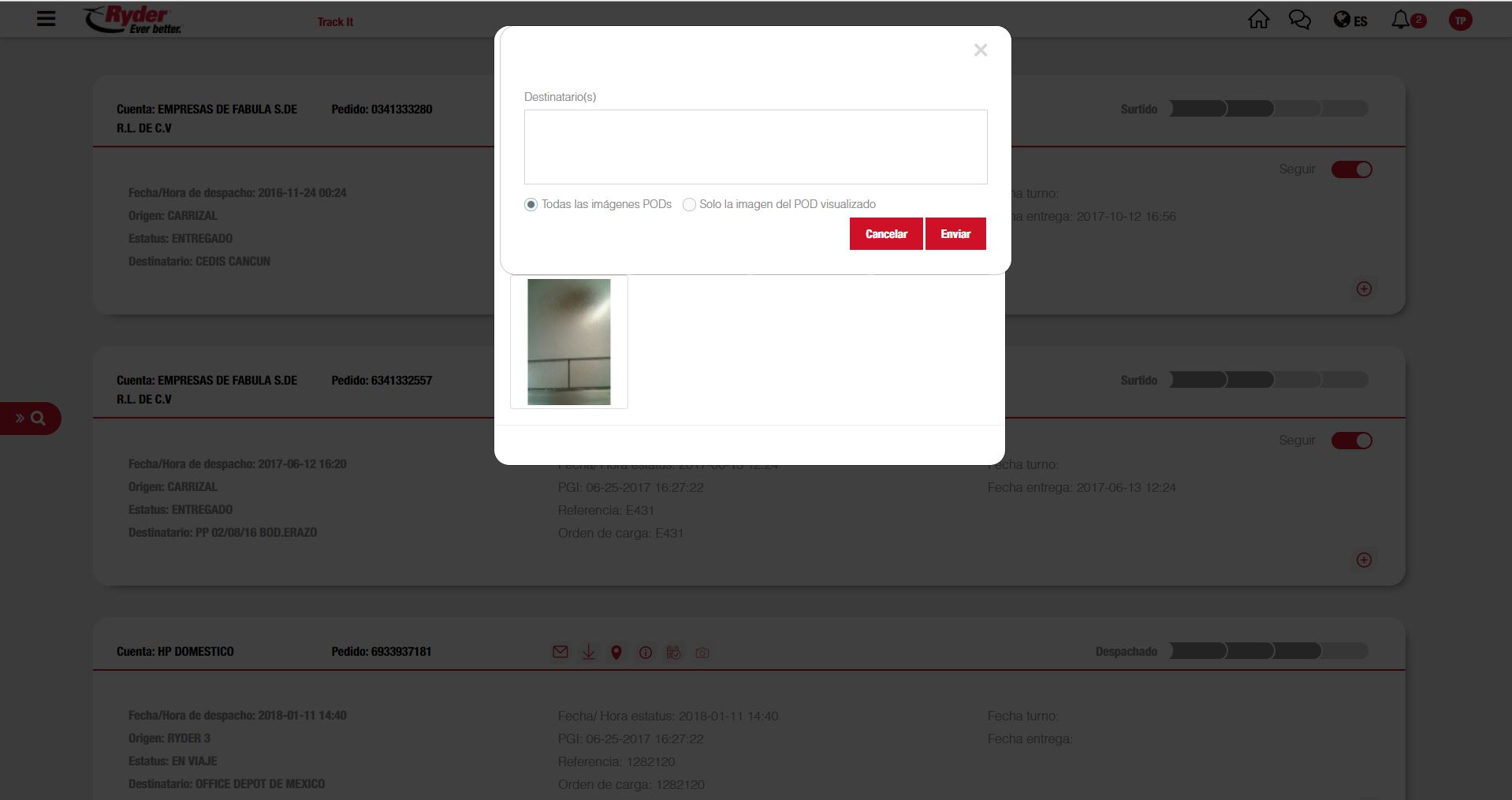Screen dimensions: 1512x800
Task: Open the notifications bell
Action: click(1401, 20)
